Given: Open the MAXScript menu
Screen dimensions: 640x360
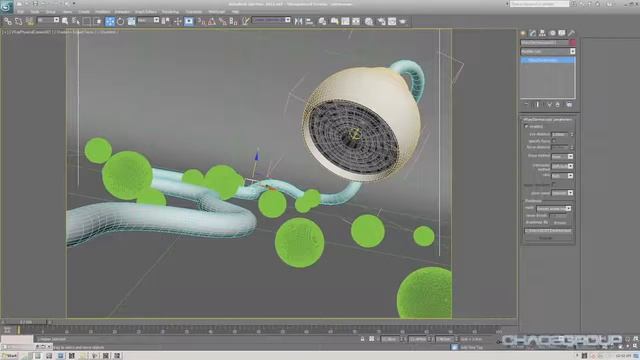Looking at the screenshot, I should click(x=217, y=12).
